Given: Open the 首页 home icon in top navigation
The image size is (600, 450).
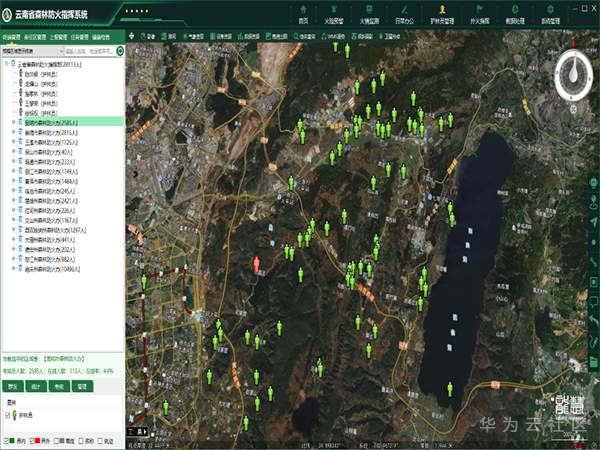Looking at the screenshot, I should point(303,12).
